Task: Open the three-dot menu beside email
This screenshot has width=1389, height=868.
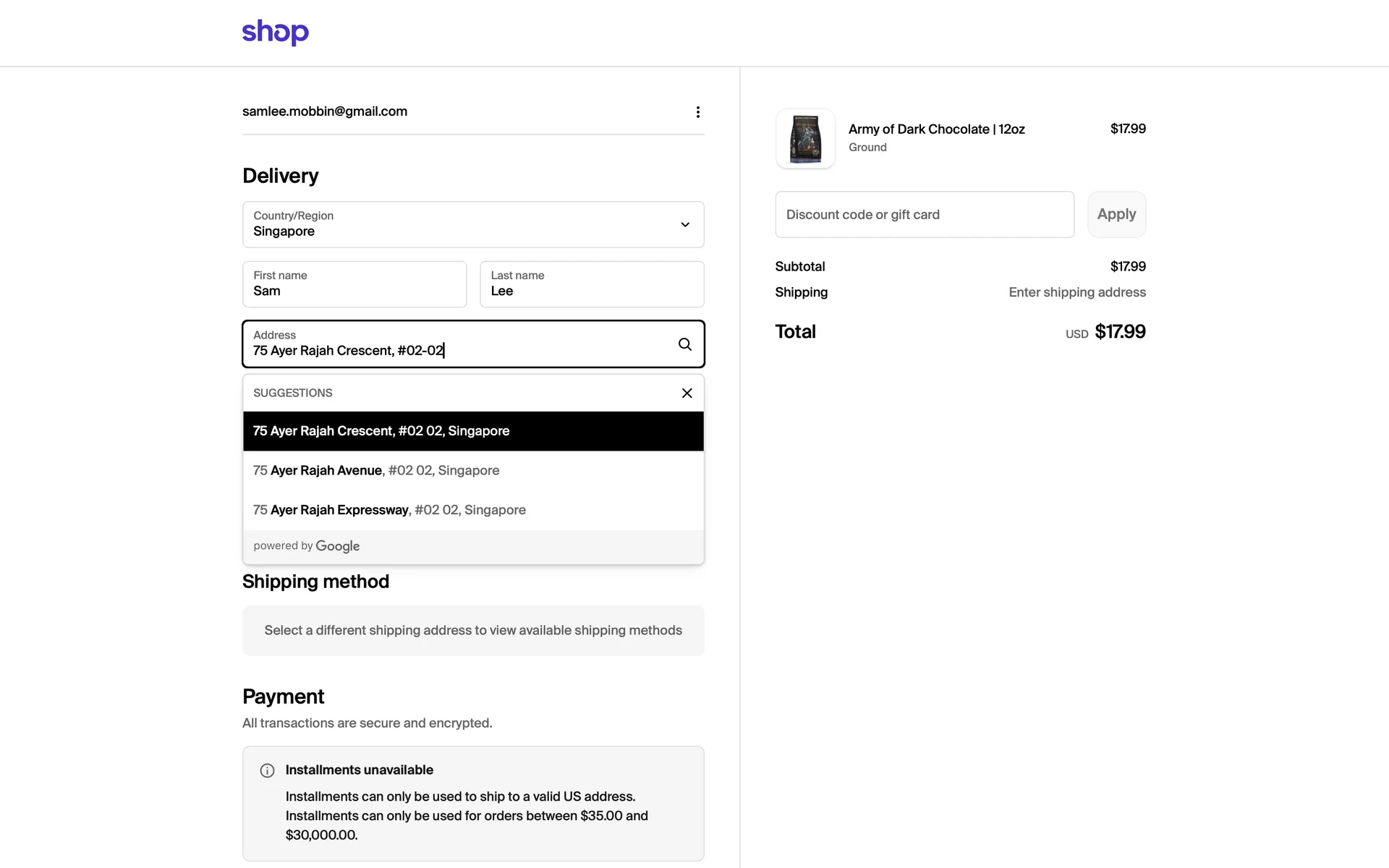Action: [x=697, y=112]
